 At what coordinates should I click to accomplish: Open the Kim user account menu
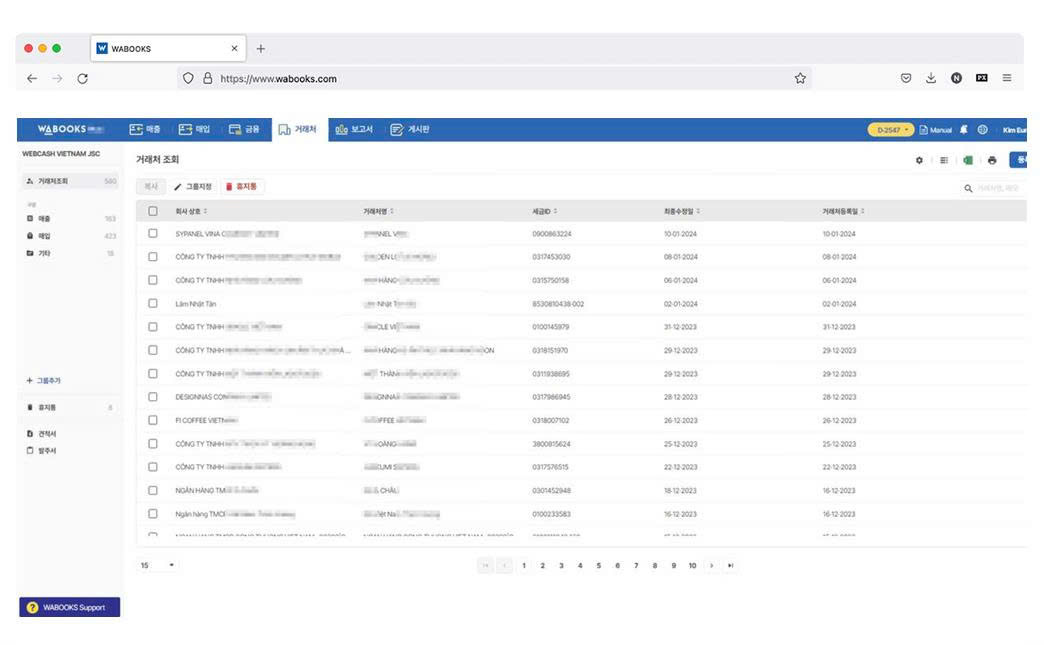1014,130
